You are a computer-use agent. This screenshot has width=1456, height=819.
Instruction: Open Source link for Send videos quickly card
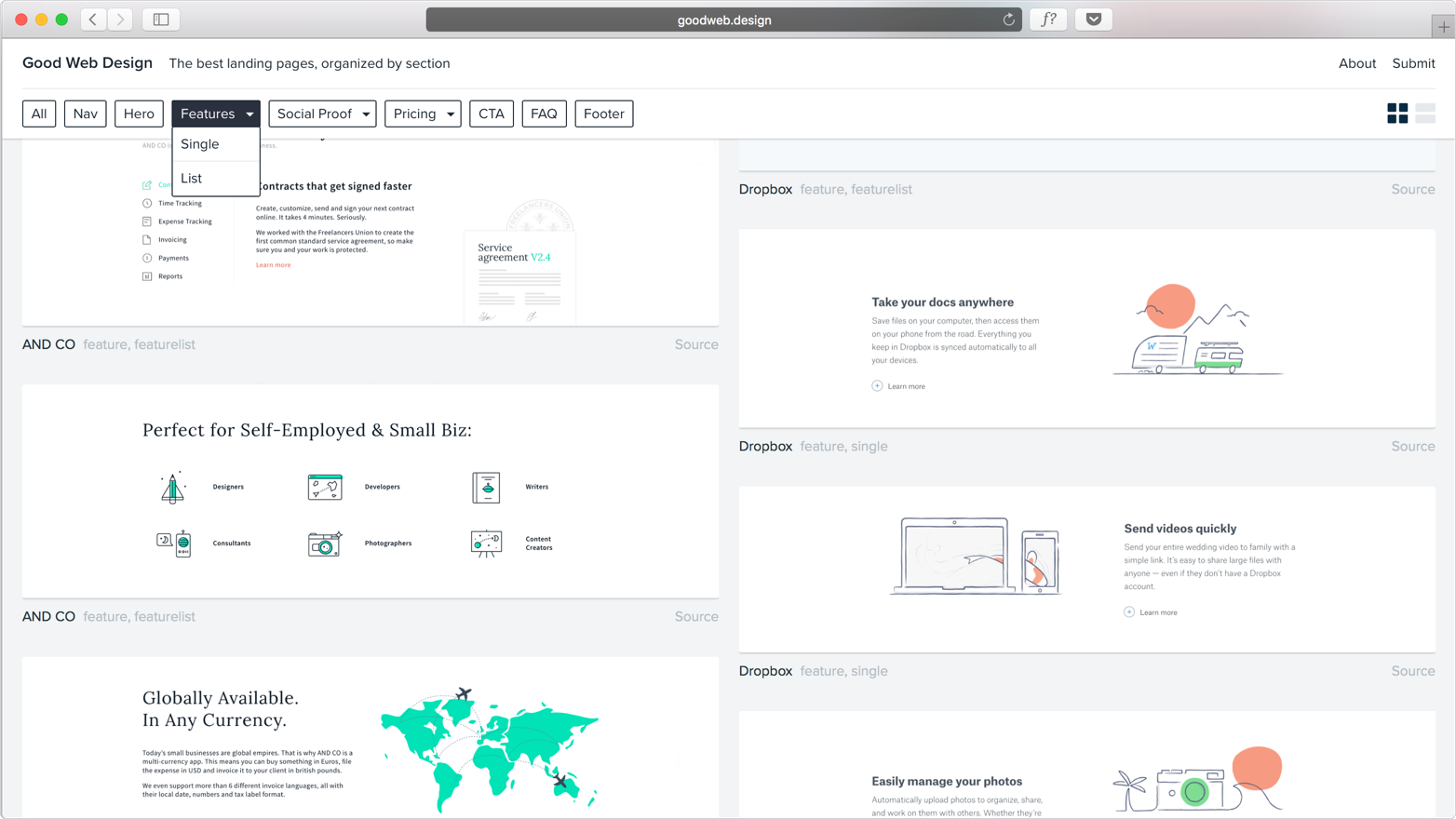coord(1413,671)
